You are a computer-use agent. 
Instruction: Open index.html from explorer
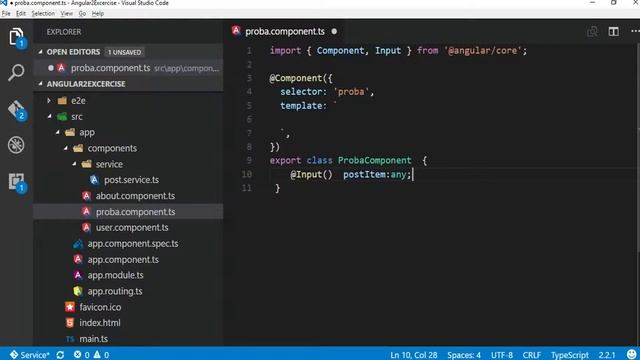(100, 323)
